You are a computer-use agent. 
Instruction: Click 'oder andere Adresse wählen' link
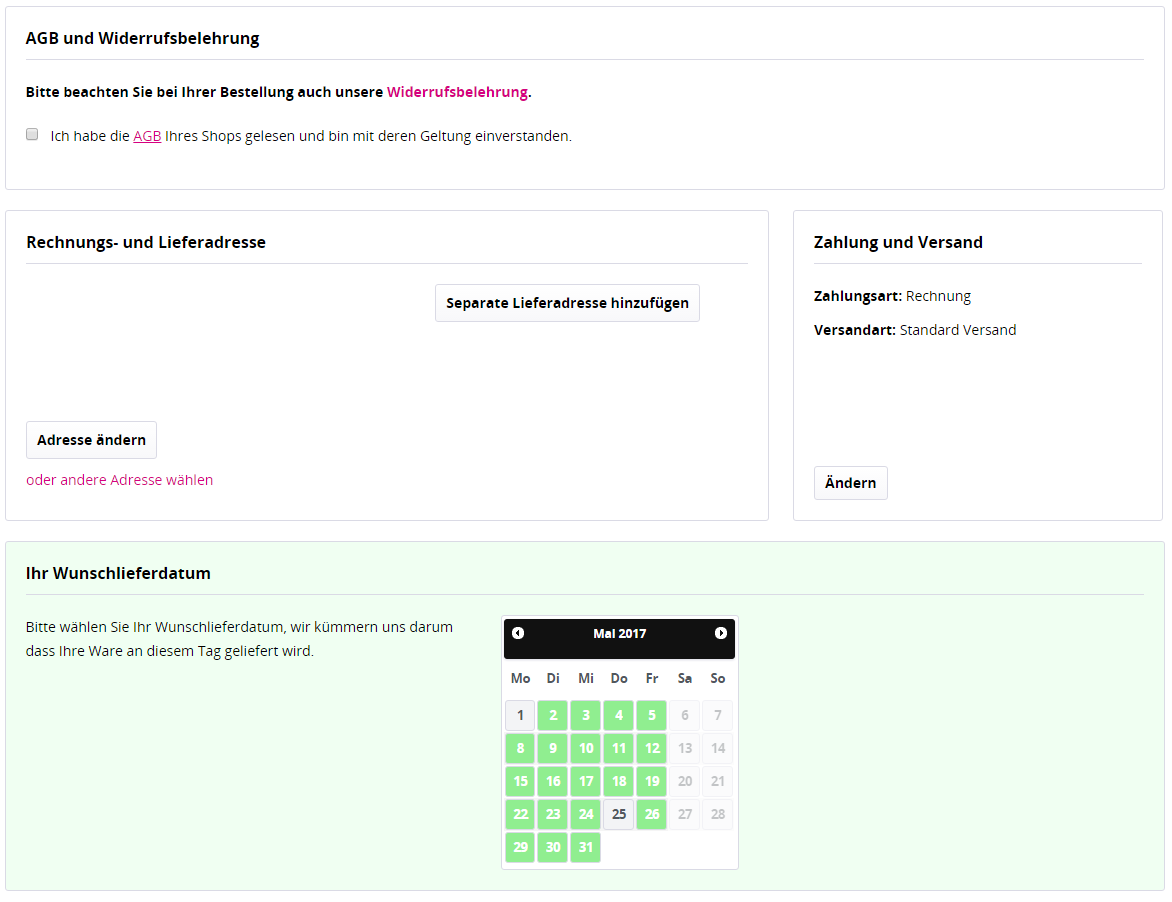tap(119, 480)
